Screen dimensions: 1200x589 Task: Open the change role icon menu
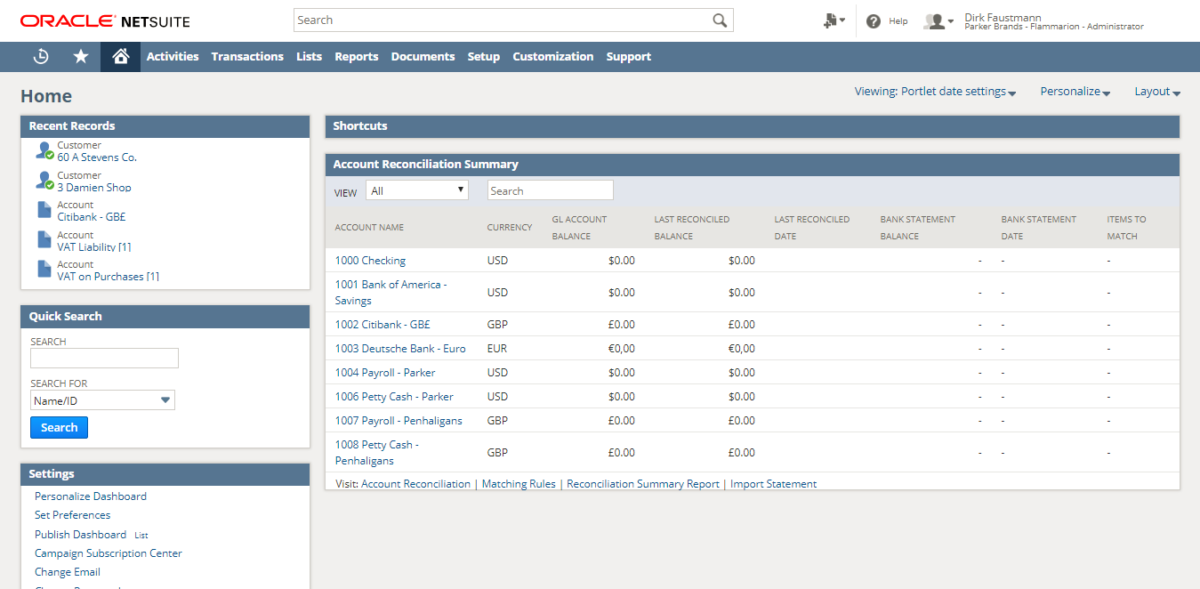coord(834,20)
